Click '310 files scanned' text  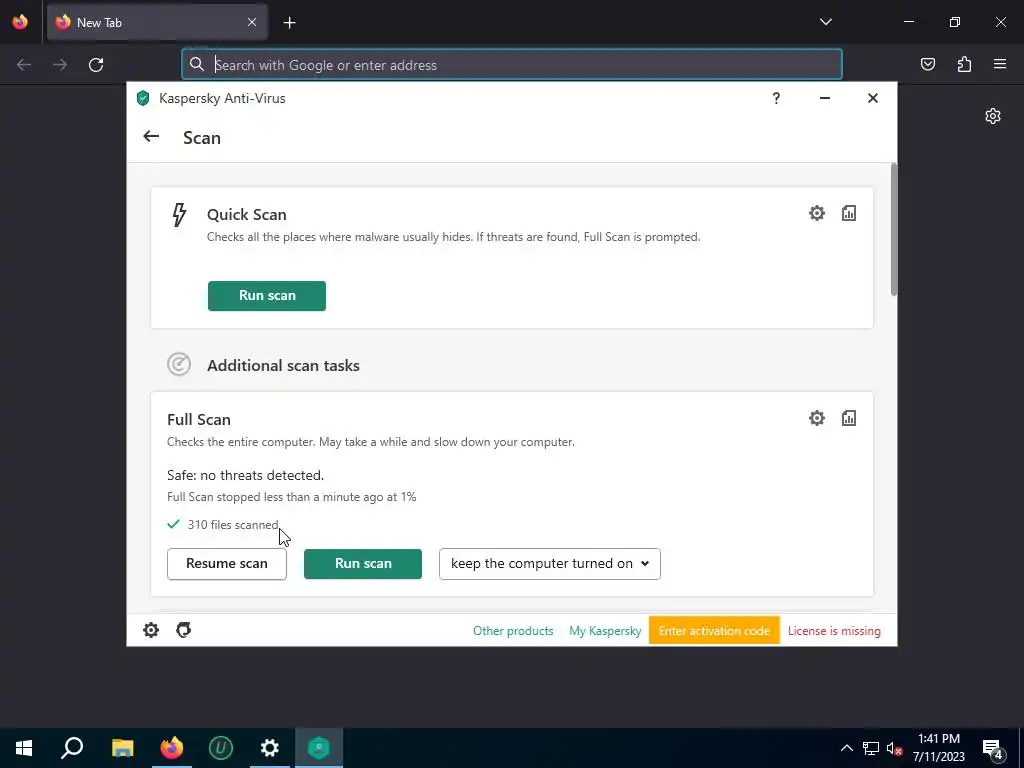233,524
